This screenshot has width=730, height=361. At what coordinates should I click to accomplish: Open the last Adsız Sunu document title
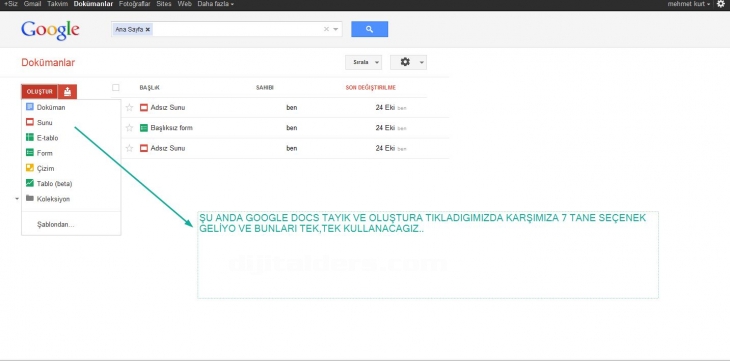[x=168, y=148]
